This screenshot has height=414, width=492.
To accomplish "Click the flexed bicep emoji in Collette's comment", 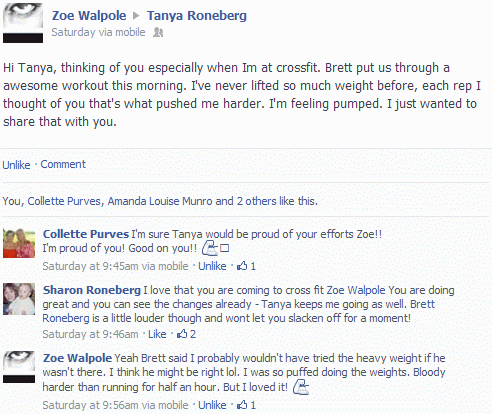I will pos(210,248).
